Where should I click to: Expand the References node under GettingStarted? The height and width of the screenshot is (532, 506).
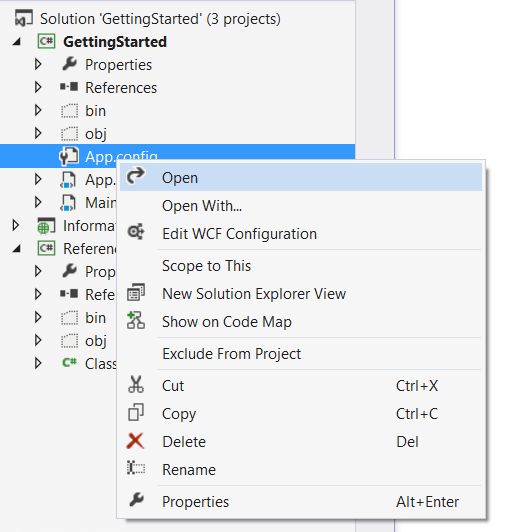38,87
